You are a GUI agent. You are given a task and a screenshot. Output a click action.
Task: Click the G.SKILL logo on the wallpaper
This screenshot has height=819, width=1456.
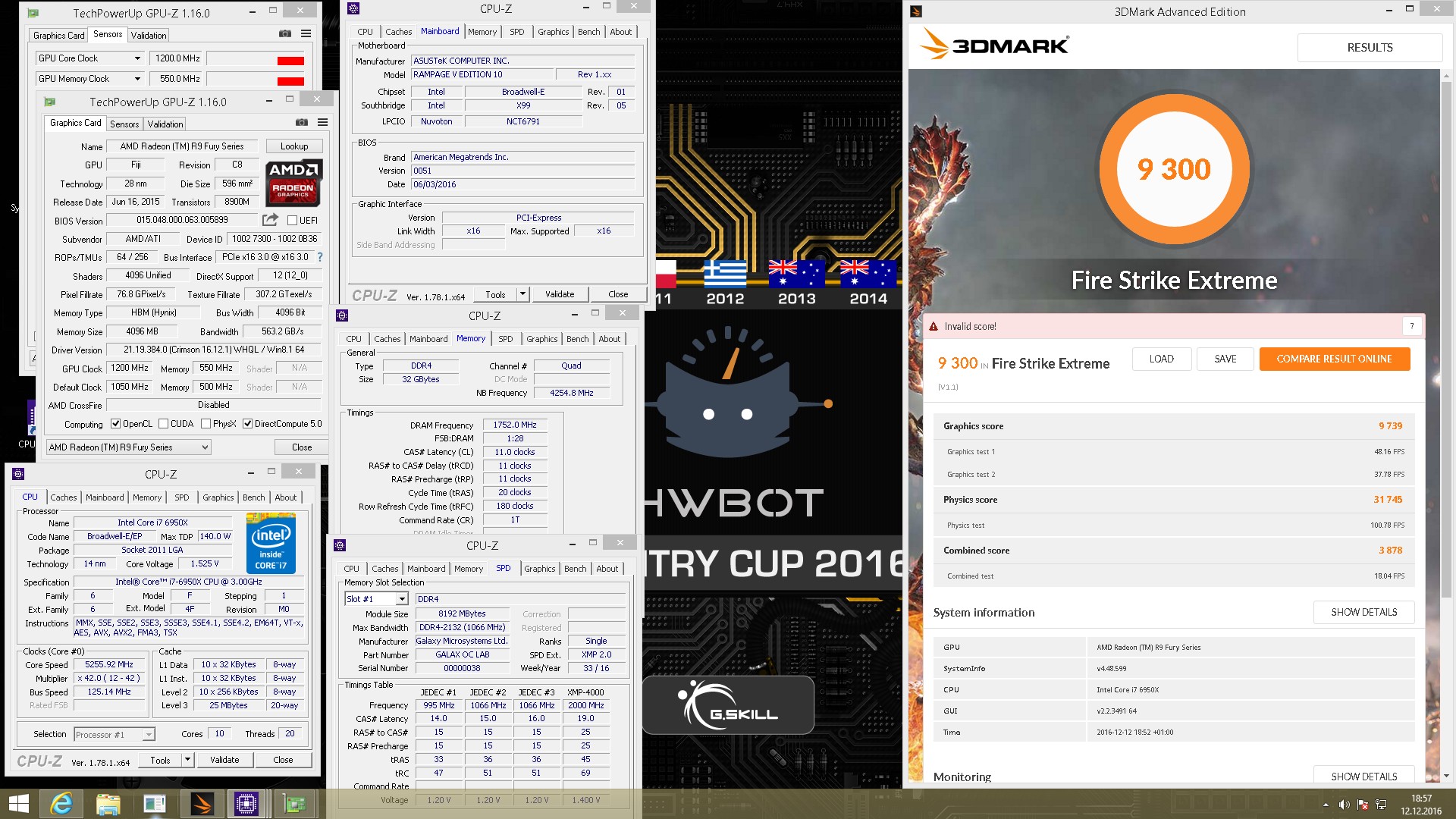click(x=728, y=705)
